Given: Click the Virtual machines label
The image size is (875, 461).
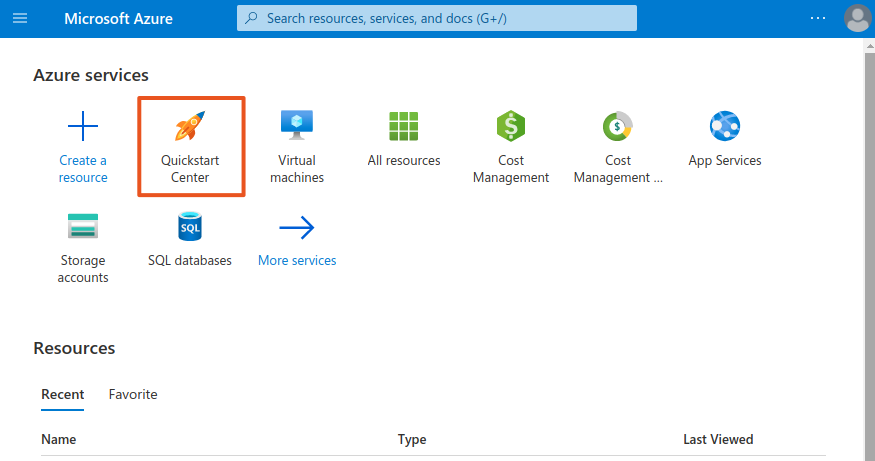Looking at the screenshot, I should (297, 169).
